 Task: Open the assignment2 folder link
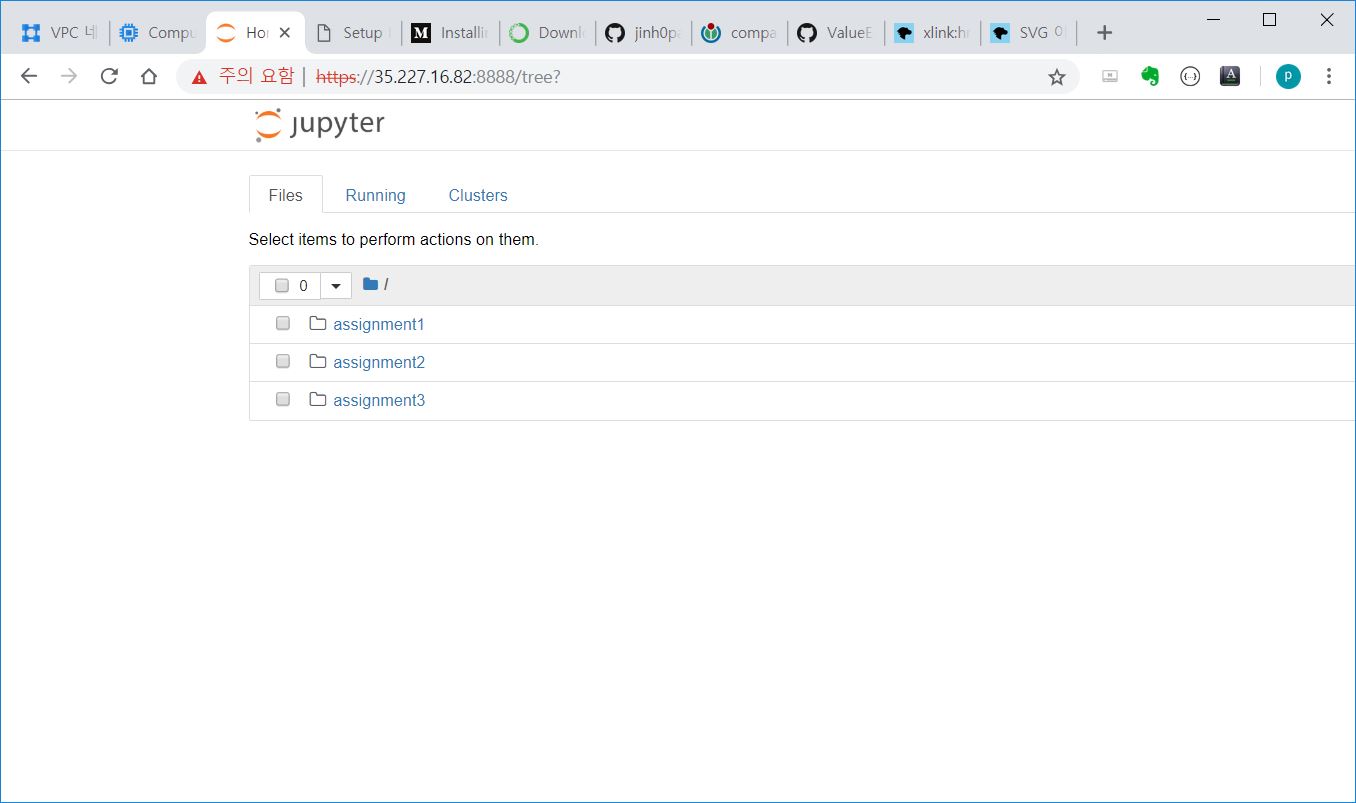[x=379, y=362]
